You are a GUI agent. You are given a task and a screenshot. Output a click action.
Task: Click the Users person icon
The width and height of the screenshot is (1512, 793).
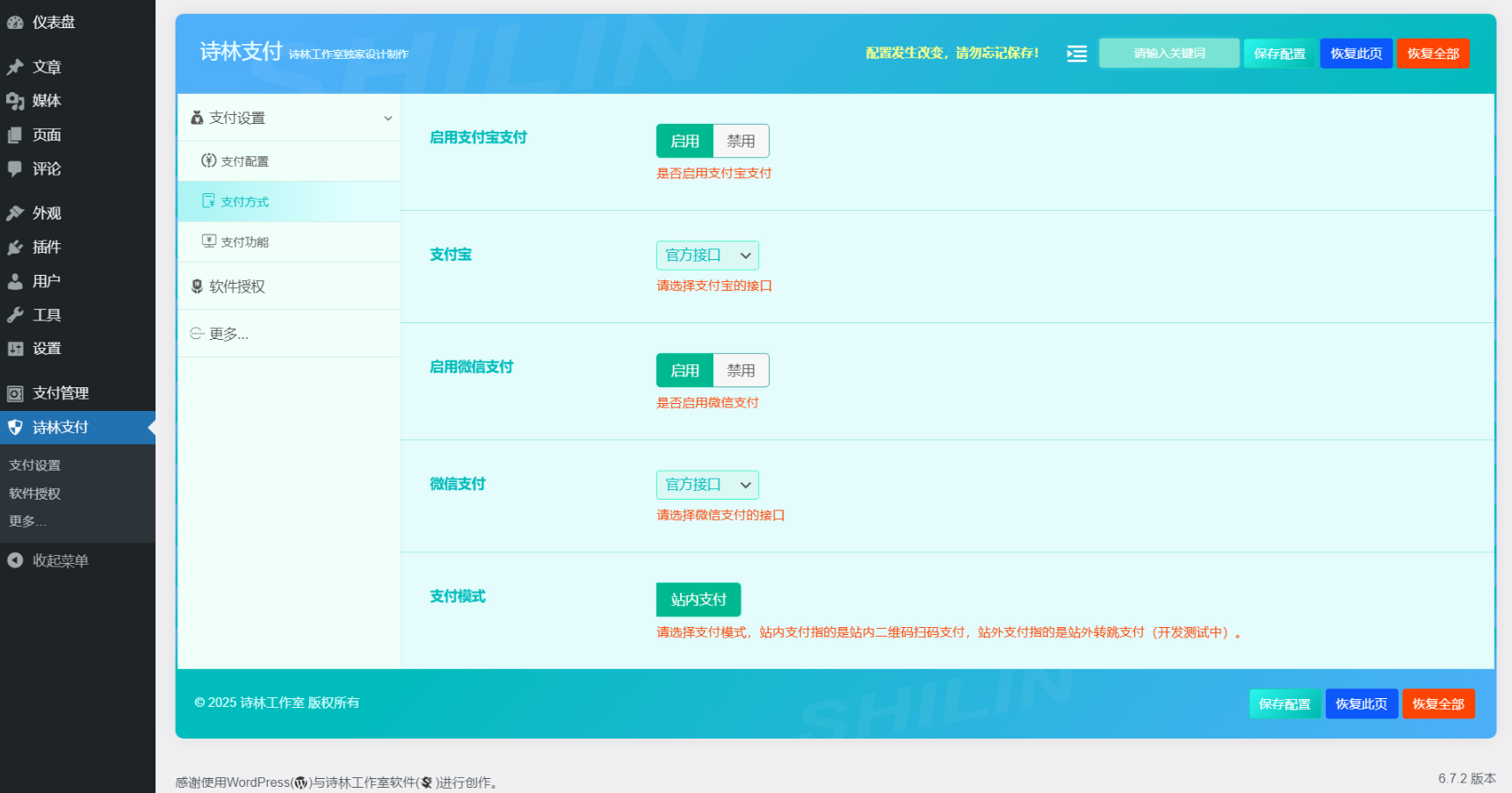[15, 281]
